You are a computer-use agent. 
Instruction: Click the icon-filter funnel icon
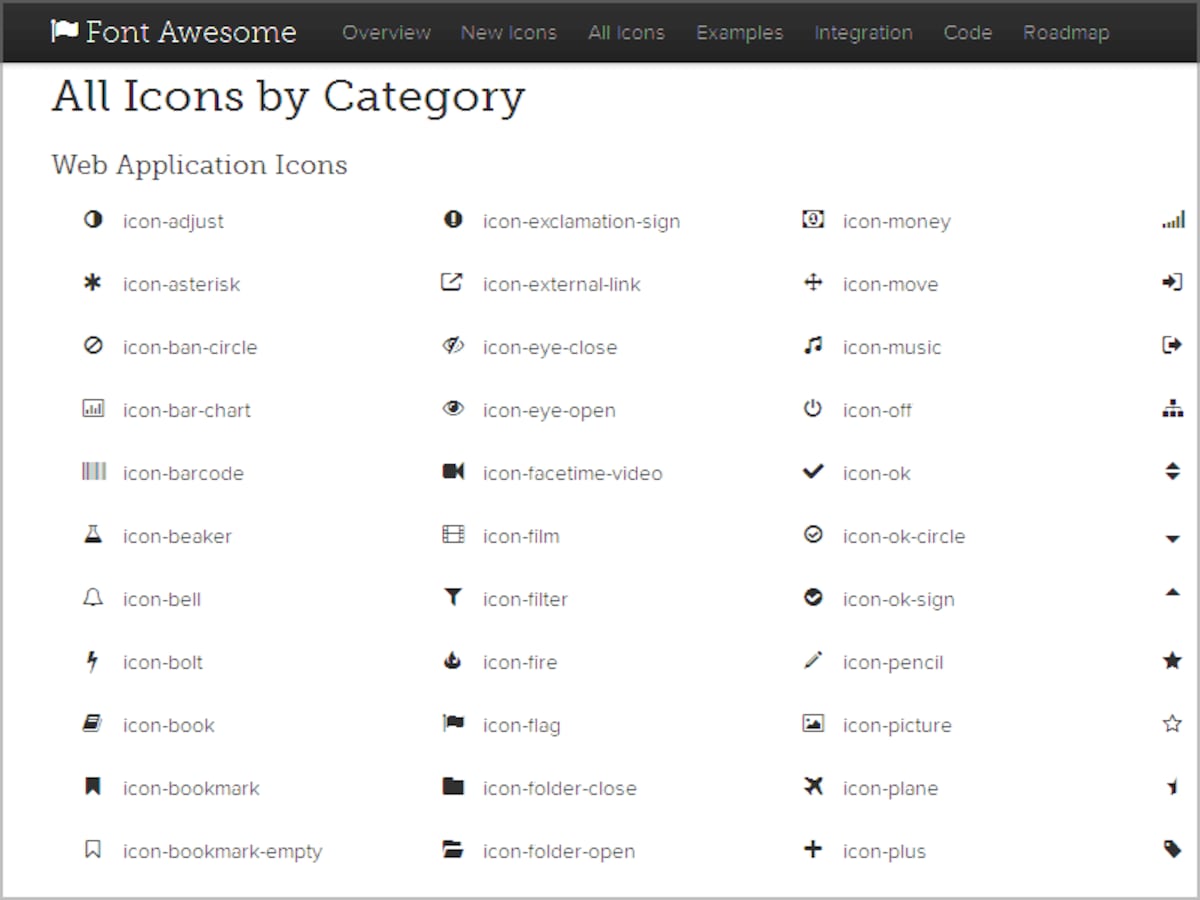tap(453, 598)
